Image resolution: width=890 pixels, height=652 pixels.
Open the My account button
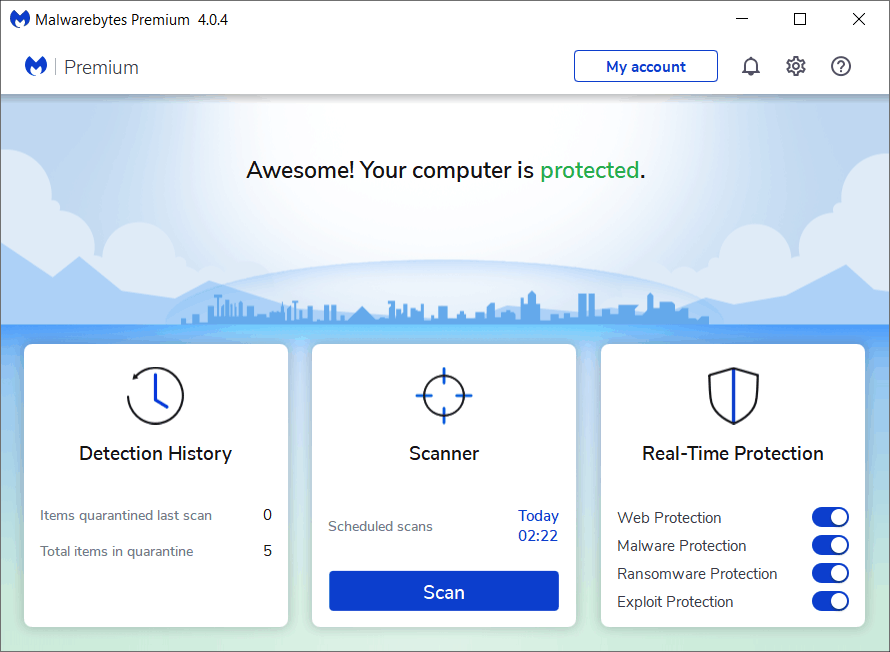(646, 66)
